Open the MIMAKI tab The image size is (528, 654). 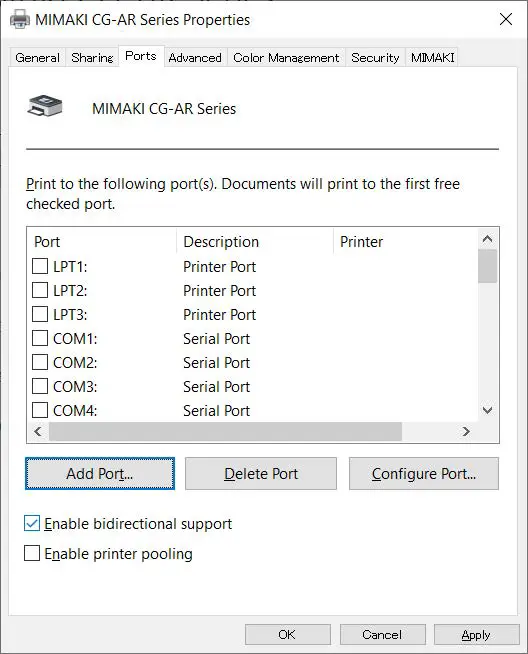coord(432,58)
